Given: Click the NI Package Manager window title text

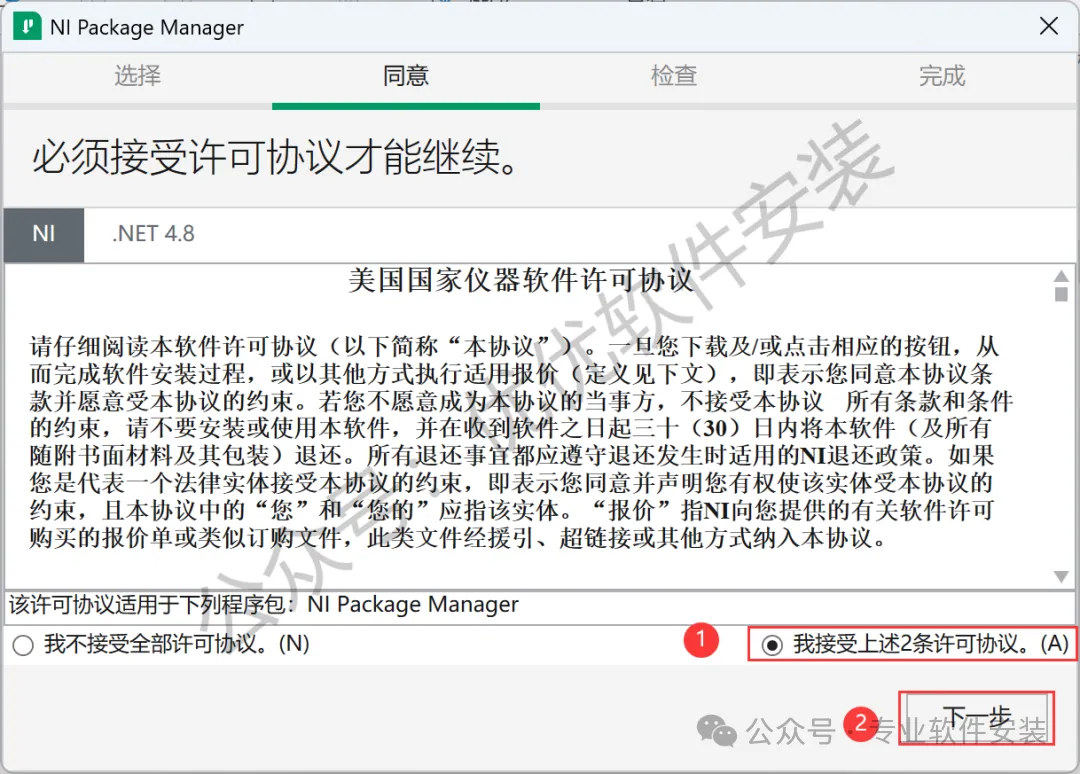Looking at the screenshot, I should point(147,28).
